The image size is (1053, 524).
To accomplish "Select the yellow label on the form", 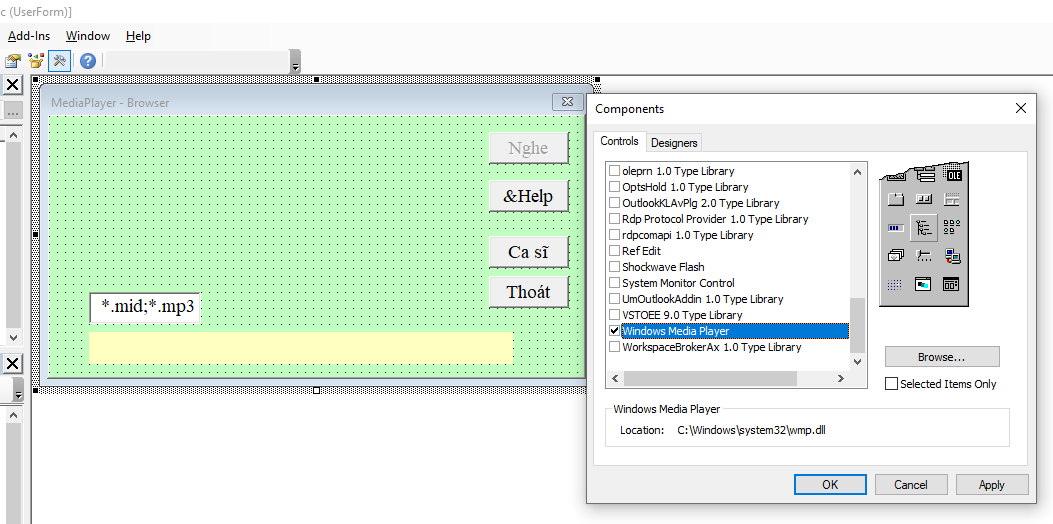I will point(301,347).
